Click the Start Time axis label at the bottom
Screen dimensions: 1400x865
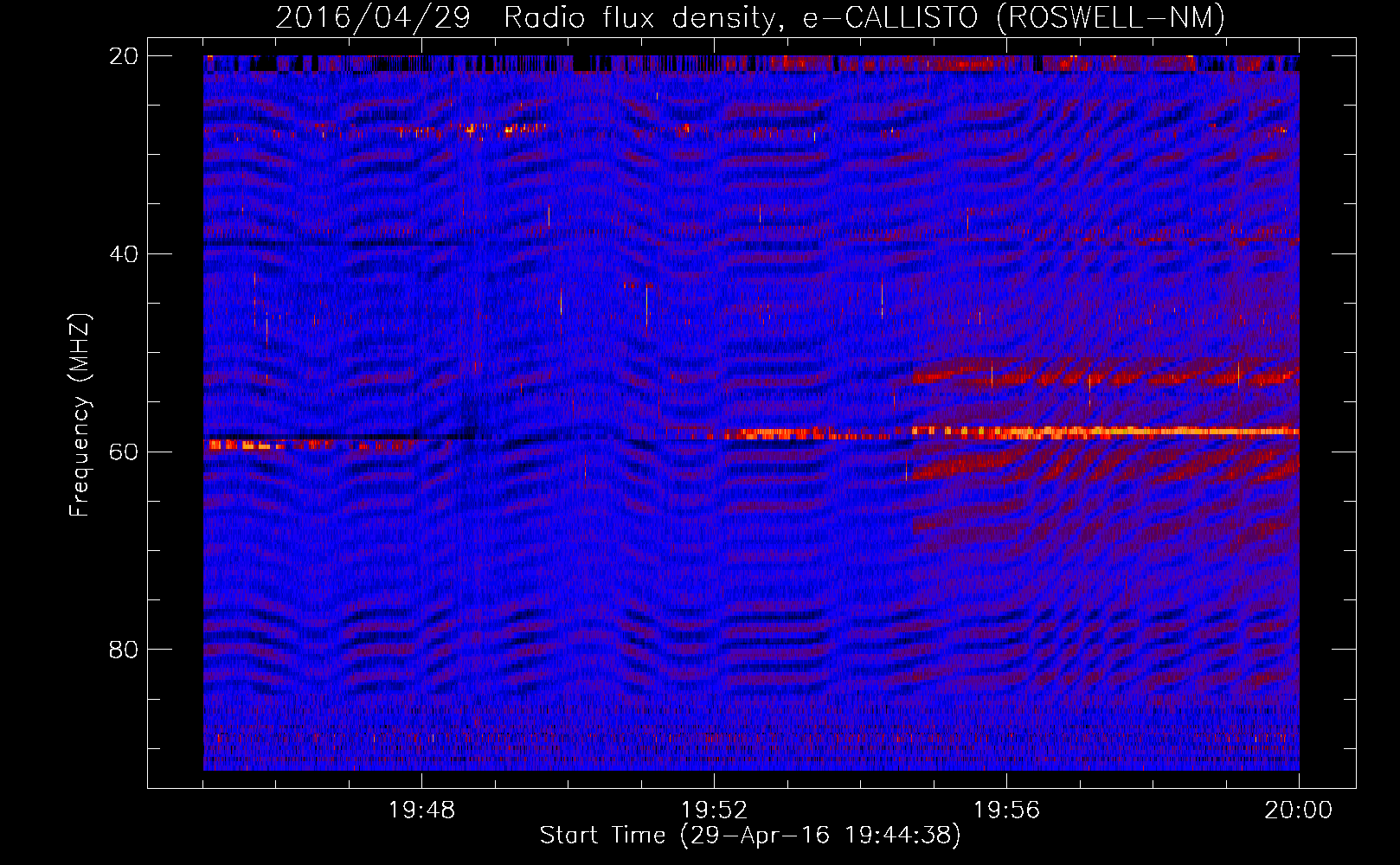tap(750, 836)
